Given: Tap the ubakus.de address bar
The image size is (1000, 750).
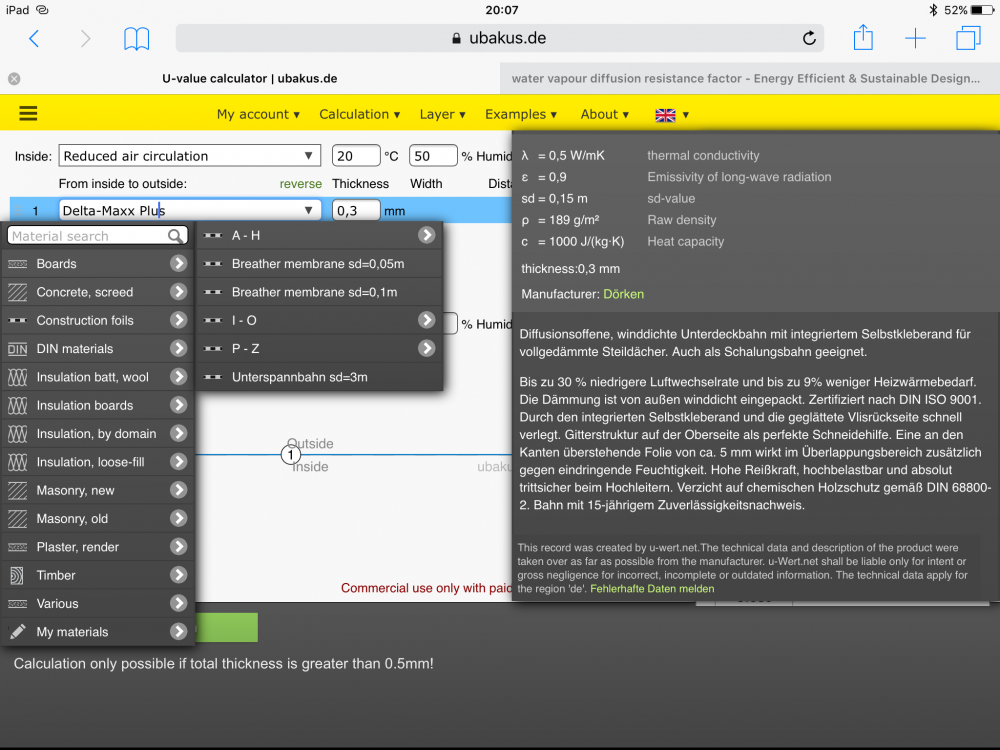Looking at the screenshot, I should (x=499, y=38).
